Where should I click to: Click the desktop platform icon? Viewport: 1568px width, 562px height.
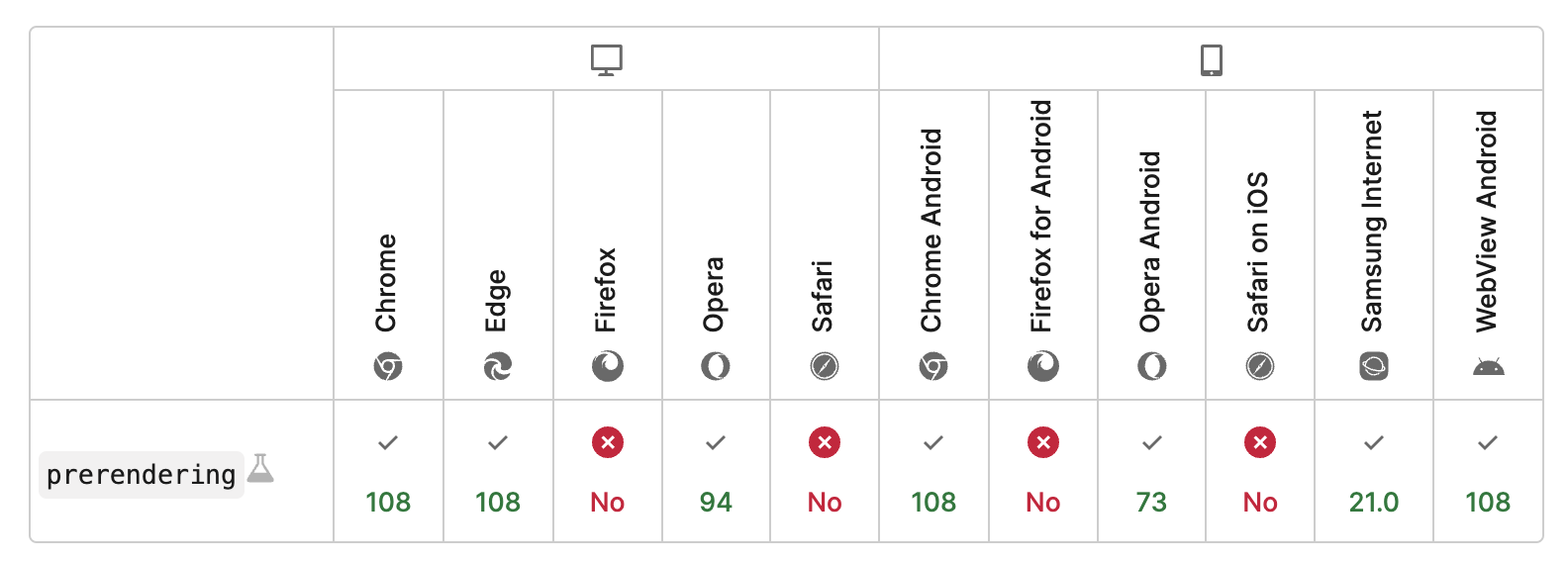pos(606,60)
